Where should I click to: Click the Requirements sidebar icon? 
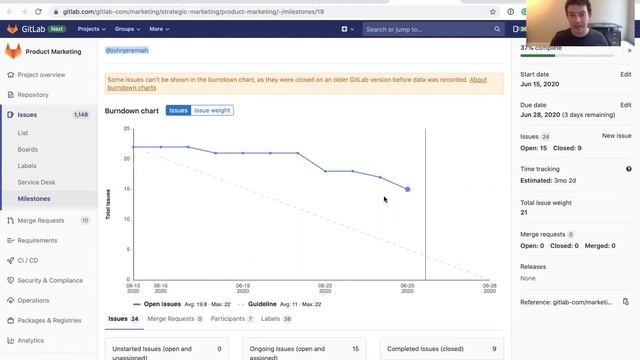(11, 240)
